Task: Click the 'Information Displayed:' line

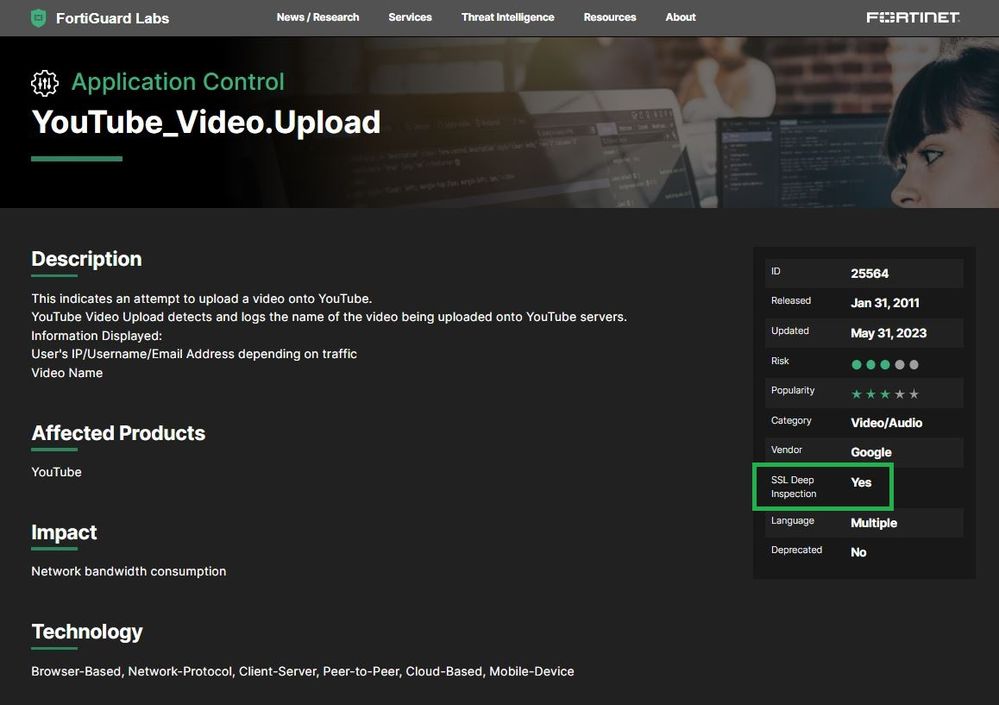Action: [97, 336]
